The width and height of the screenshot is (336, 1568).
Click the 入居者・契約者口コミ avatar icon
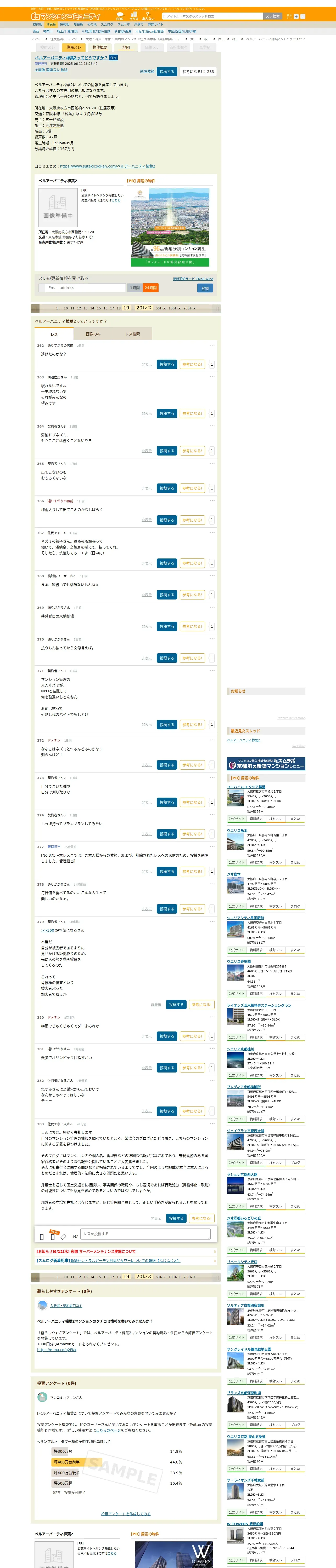tap(42, 1305)
